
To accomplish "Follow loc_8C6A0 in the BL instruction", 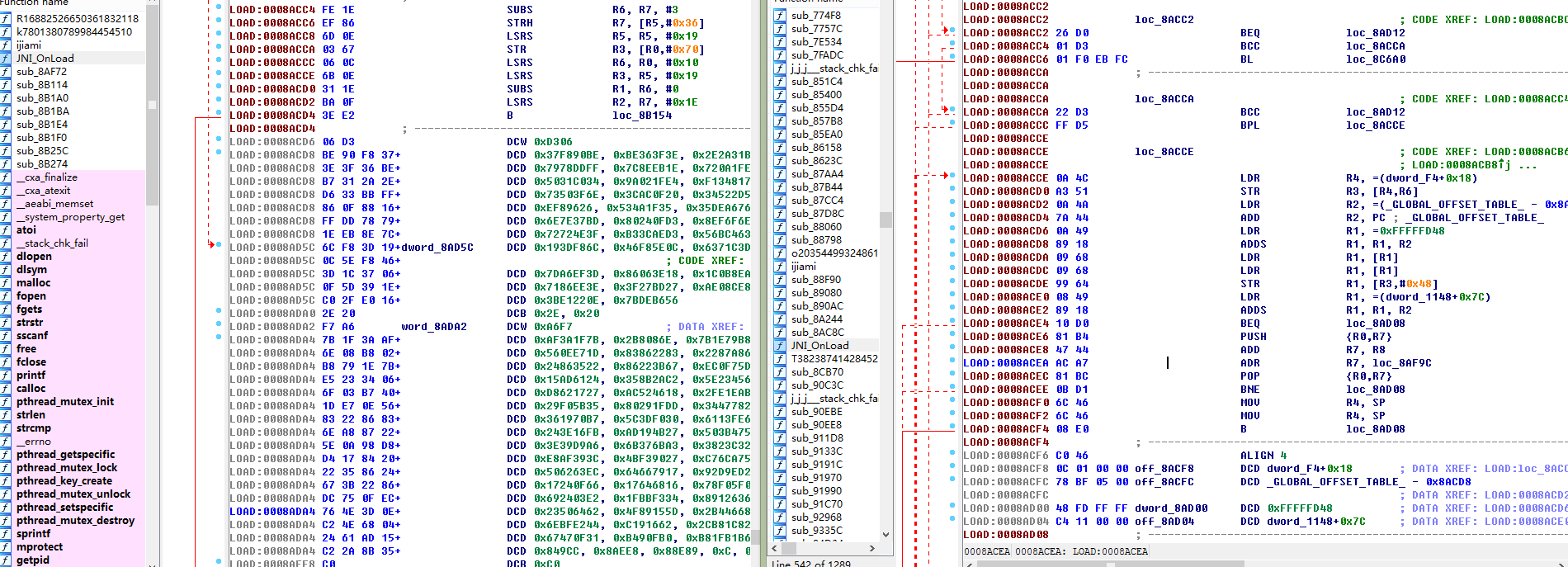I will [x=1375, y=59].
